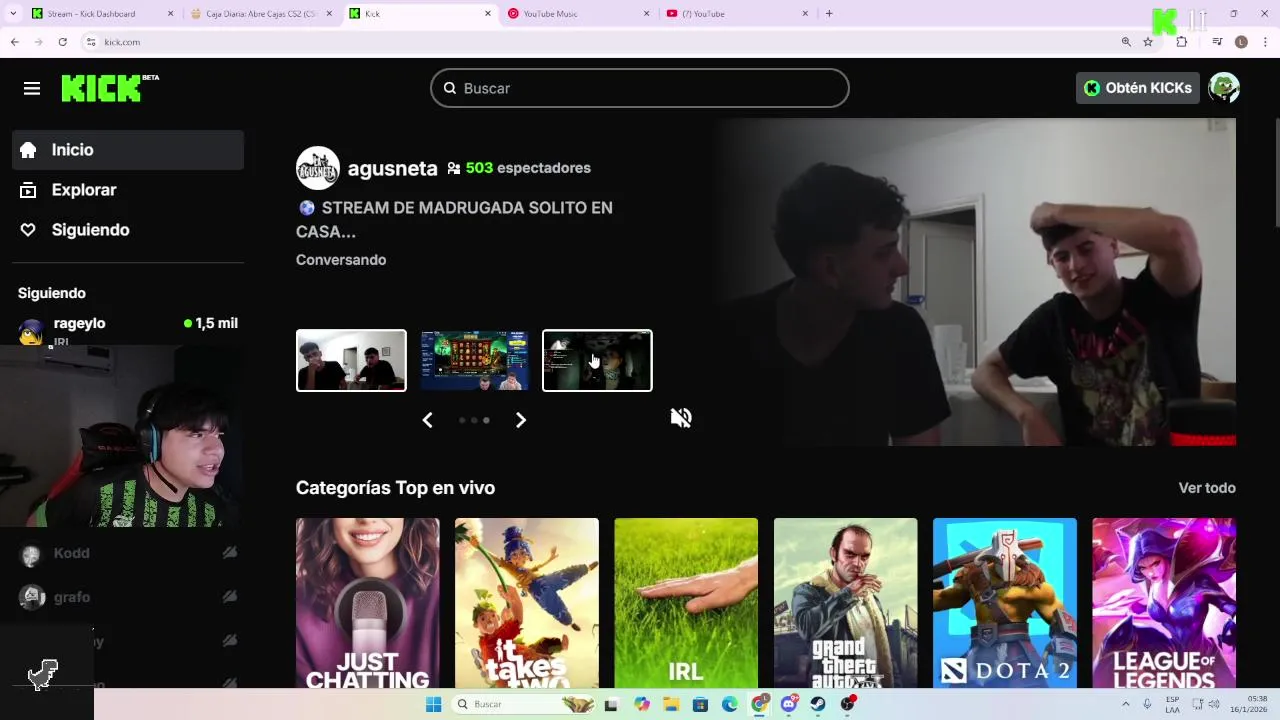Screen dimensions: 1280x720
Task: Go to Inicio in the sidebar
Action: pos(128,150)
